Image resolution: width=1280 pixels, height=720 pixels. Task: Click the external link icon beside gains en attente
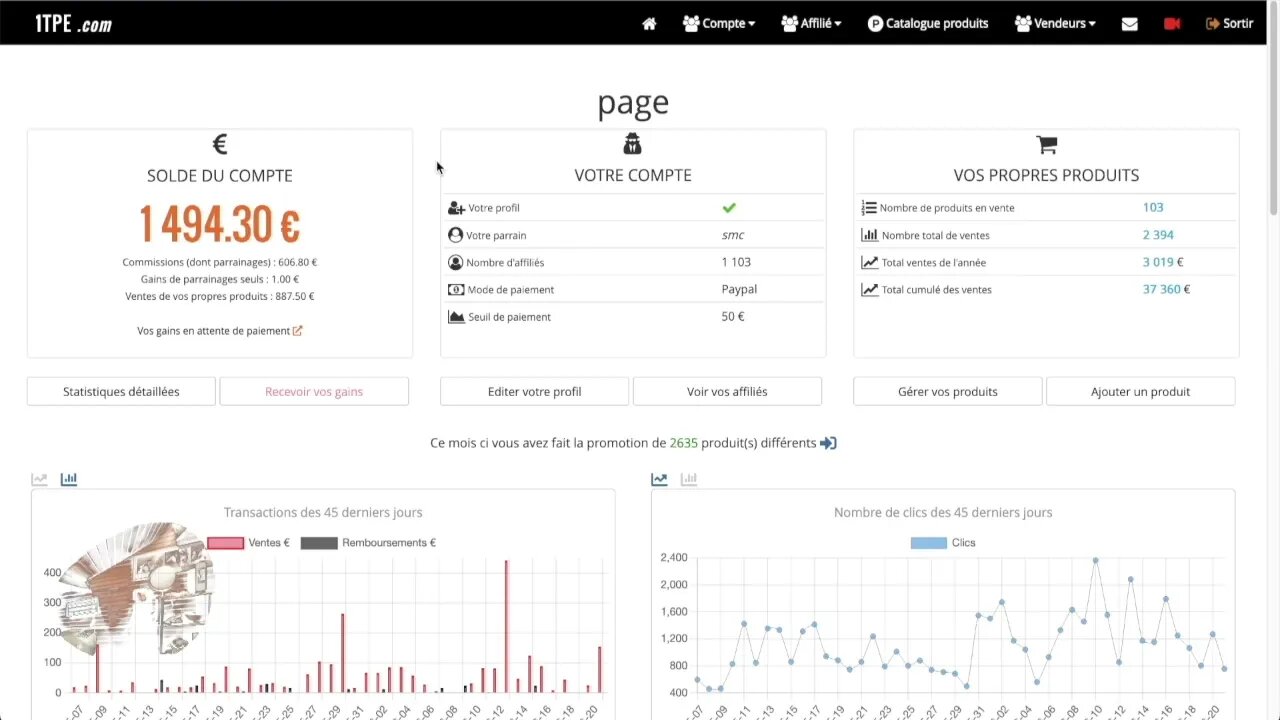tap(297, 330)
